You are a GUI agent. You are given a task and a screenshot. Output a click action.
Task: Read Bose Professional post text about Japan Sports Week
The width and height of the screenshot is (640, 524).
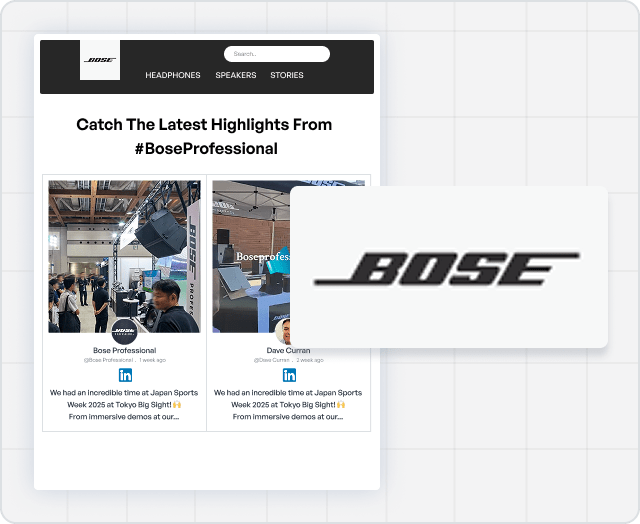[124, 404]
